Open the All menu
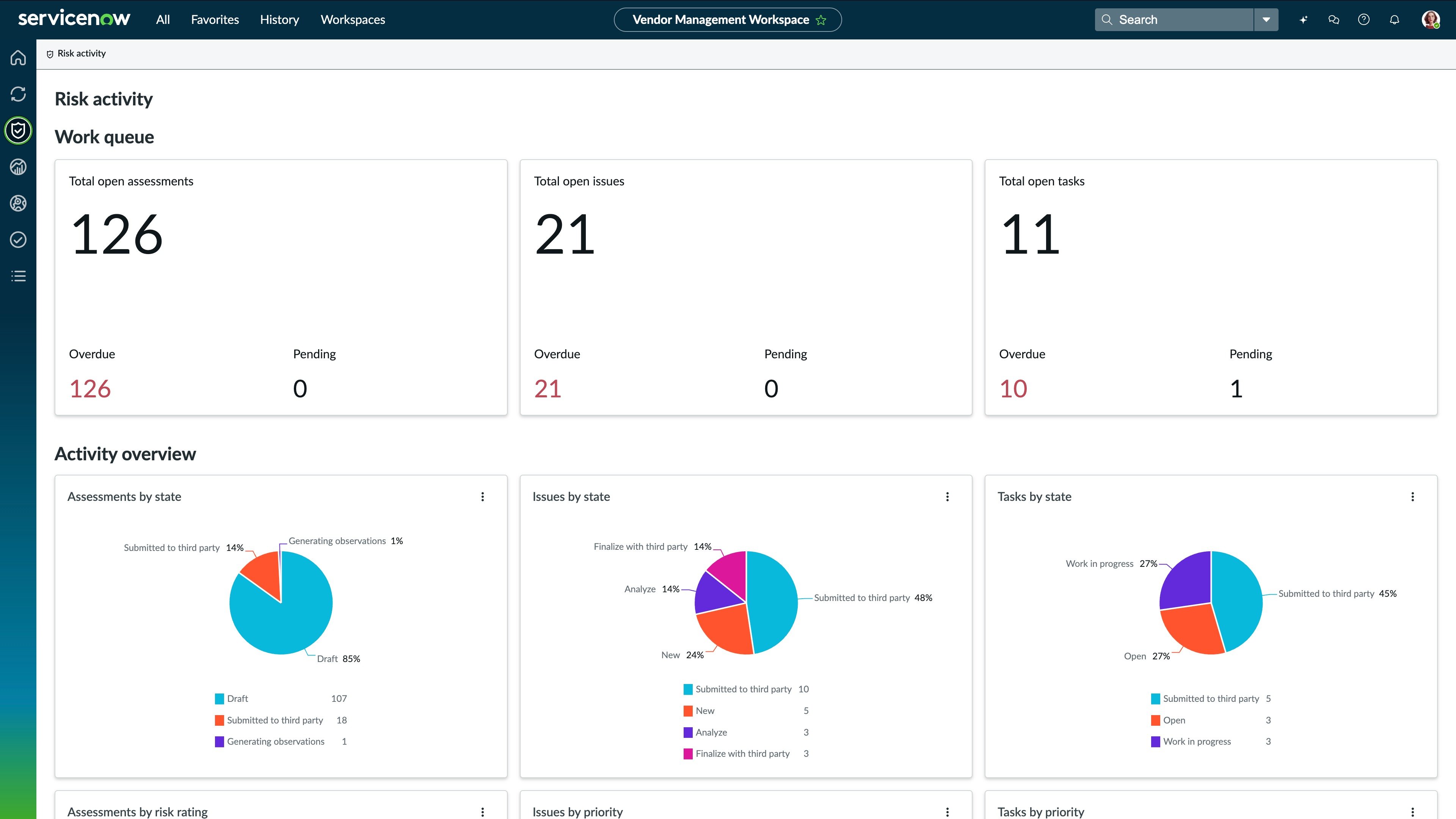This screenshot has width=1456, height=819. click(x=163, y=20)
